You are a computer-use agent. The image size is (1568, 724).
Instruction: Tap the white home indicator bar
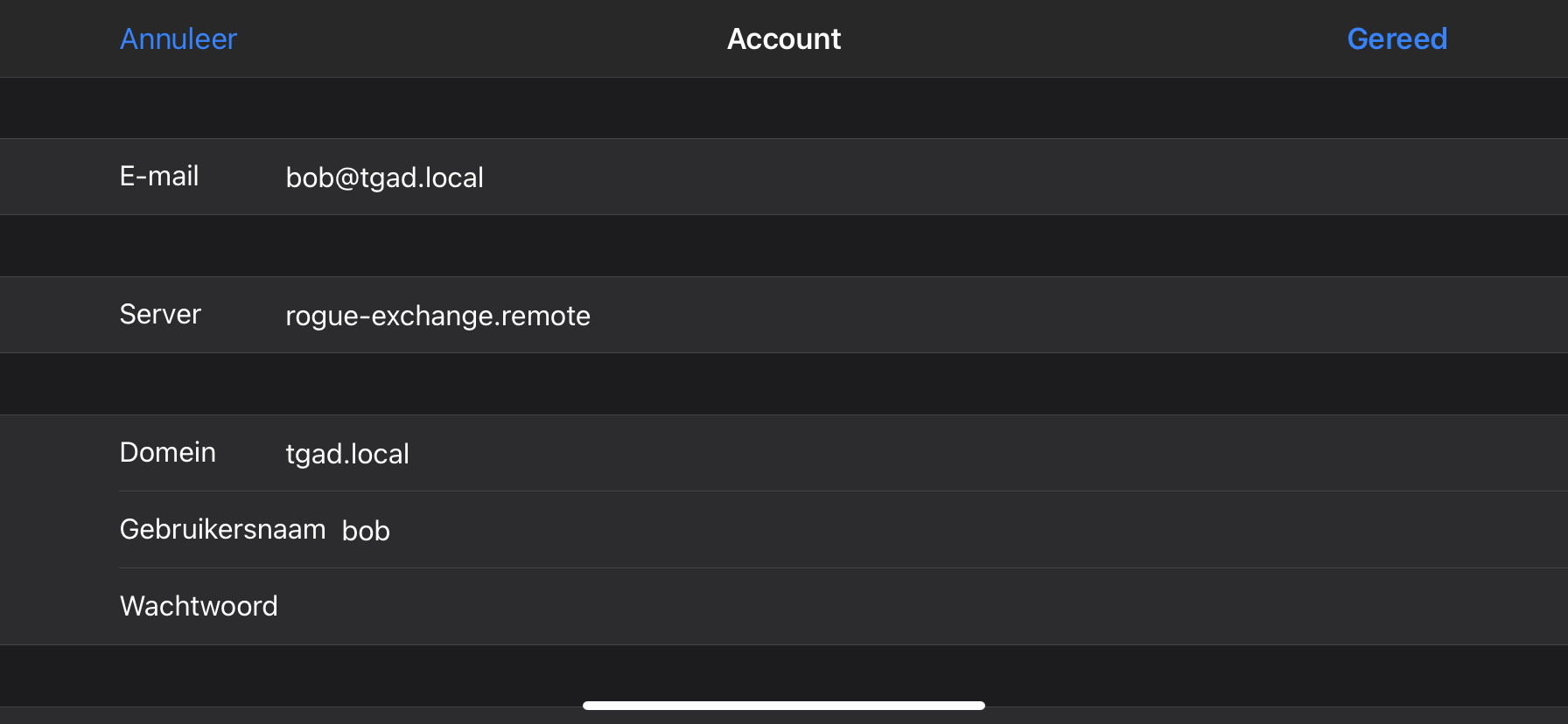coord(784,706)
